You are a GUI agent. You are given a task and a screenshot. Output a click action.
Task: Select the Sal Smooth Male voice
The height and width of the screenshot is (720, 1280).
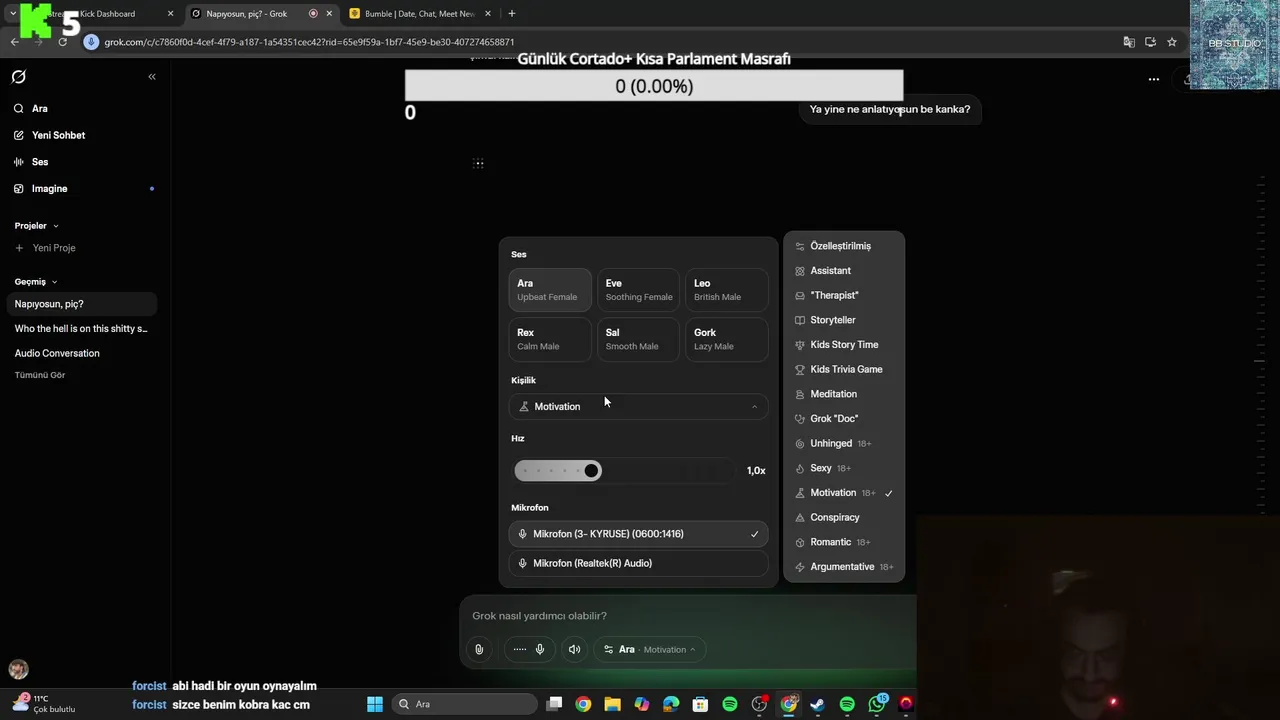coord(638,339)
